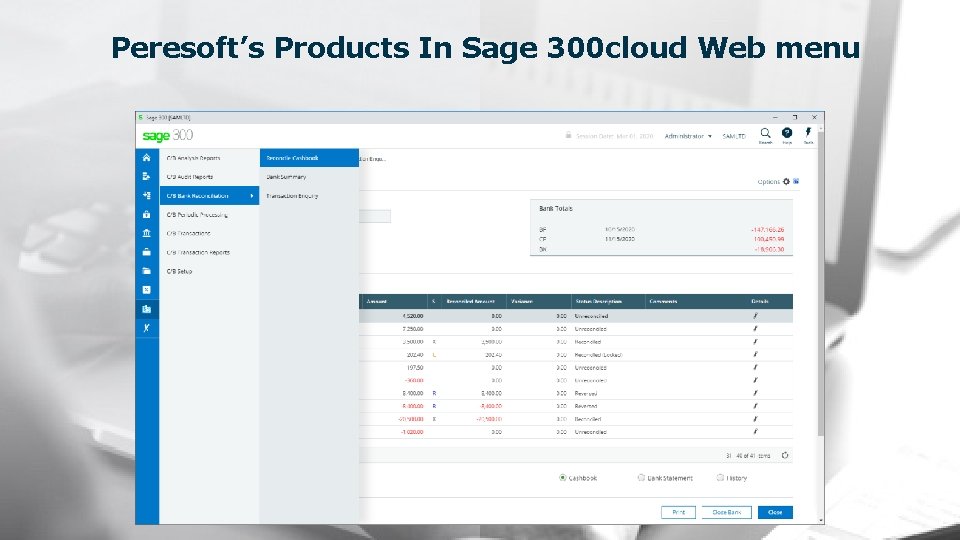Click the small blue icon beside gear
The image size is (960, 540).
point(796,181)
